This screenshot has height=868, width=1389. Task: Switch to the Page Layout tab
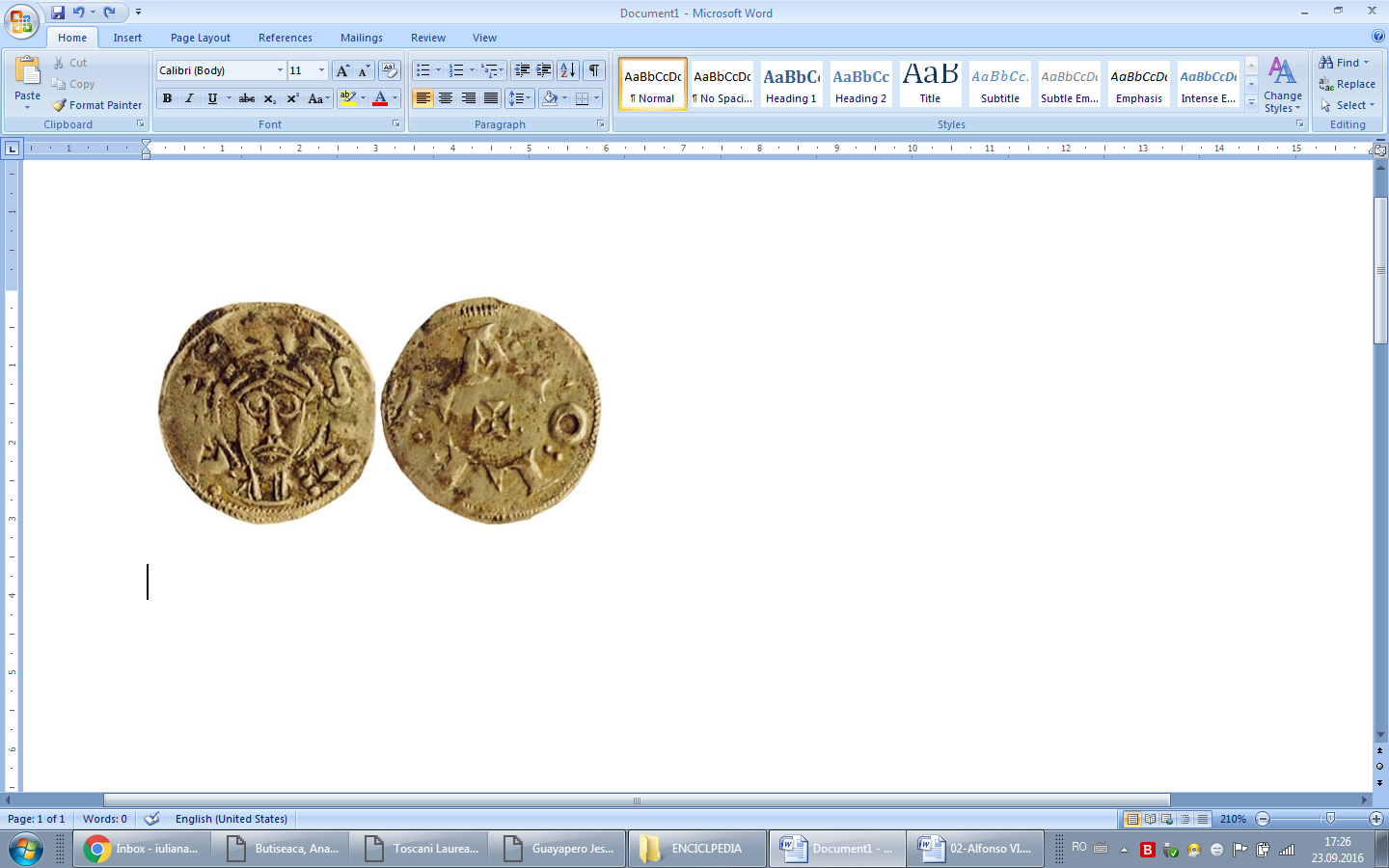[200, 38]
